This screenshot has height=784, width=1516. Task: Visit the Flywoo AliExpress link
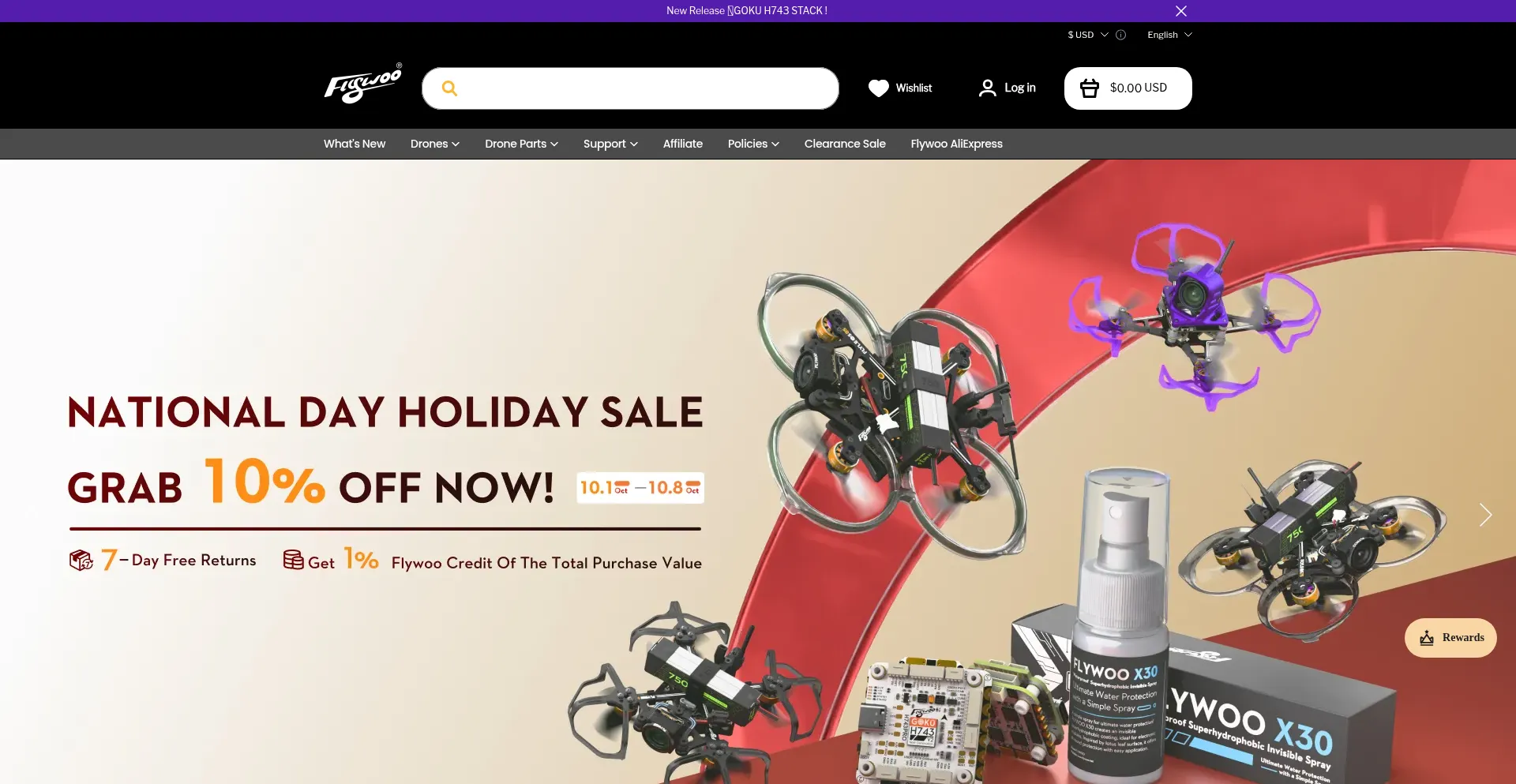click(x=956, y=144)
